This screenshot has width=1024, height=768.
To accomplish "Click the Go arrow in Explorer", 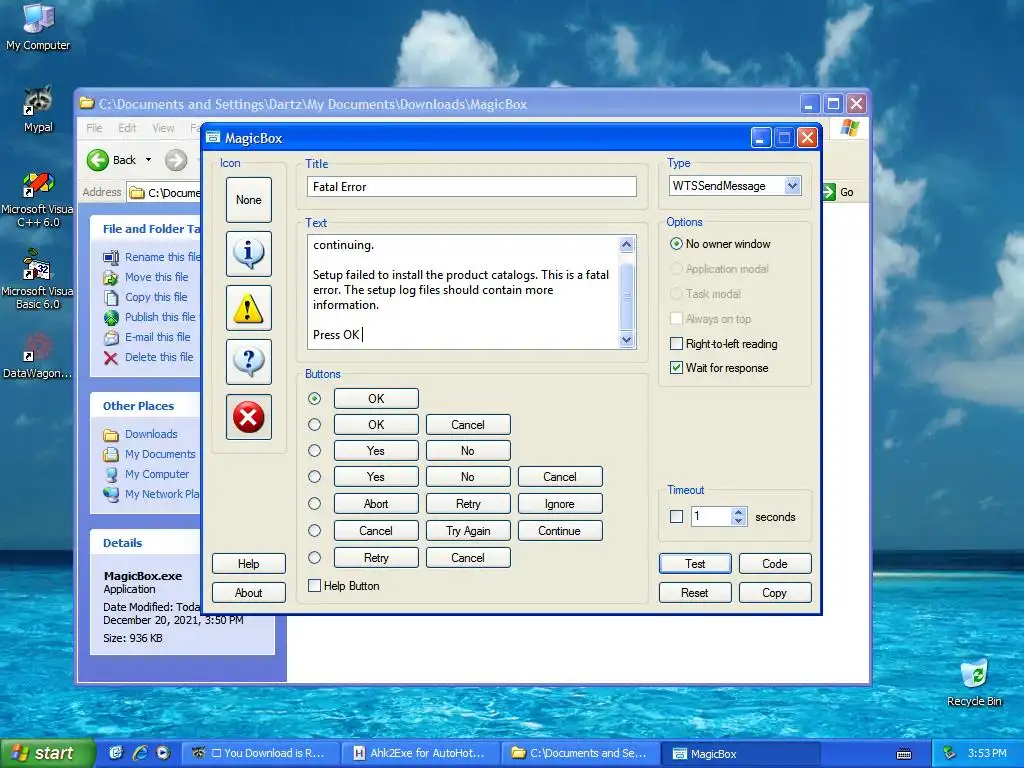I will pyautogui.click(x=829, y=192).
